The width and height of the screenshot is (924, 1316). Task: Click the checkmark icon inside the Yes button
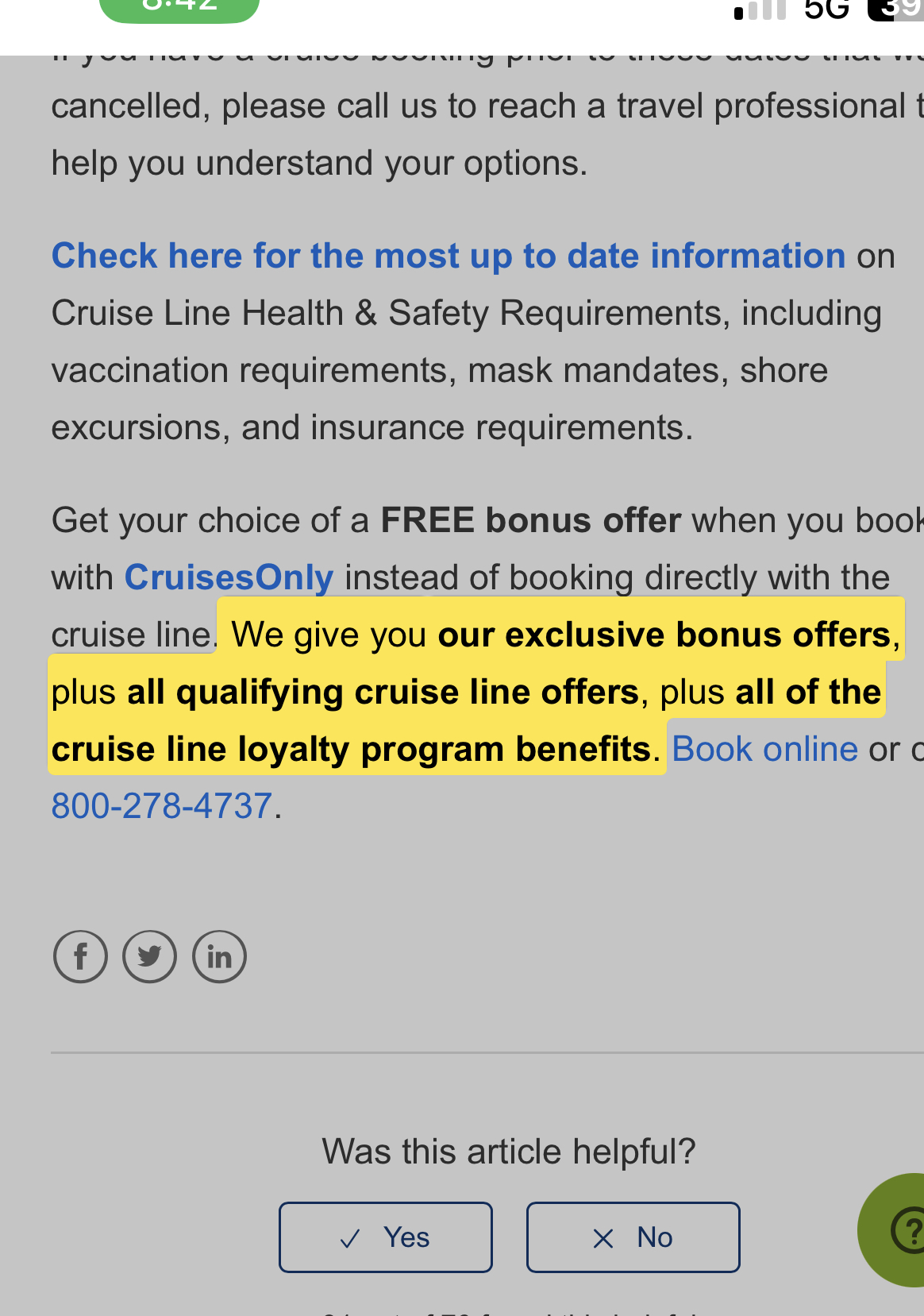(x=349, y=1237)
